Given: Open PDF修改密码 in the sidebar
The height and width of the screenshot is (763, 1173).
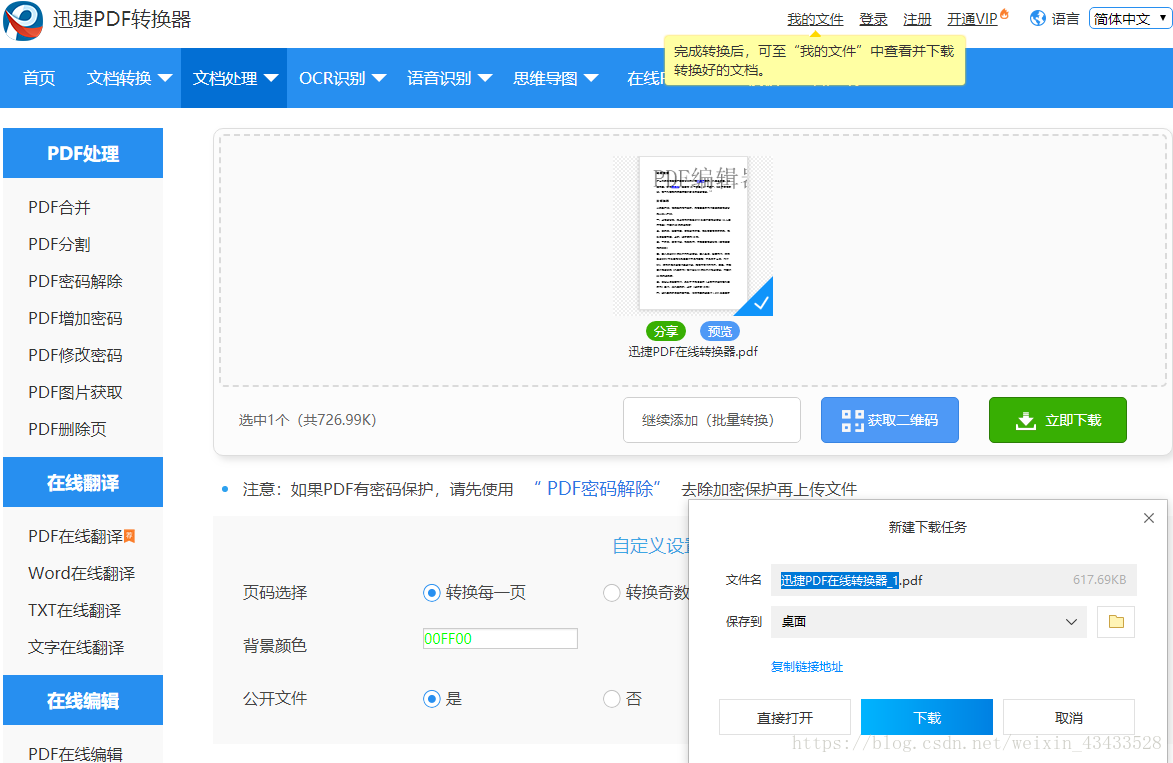Looking at the screenshot, I should [76, 355].
